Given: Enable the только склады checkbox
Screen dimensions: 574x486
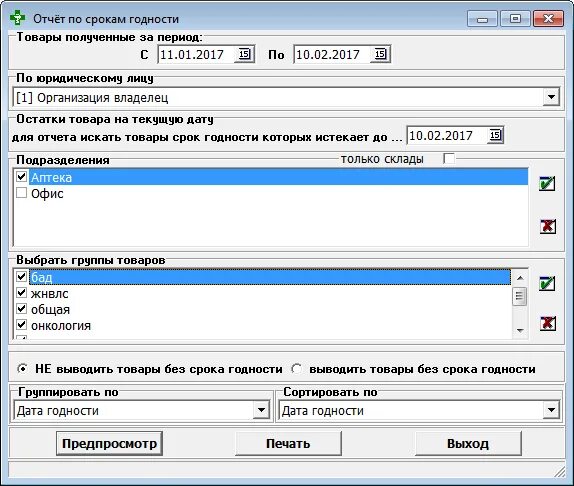Looking at the screenshot, I should (x=448, y=159).
